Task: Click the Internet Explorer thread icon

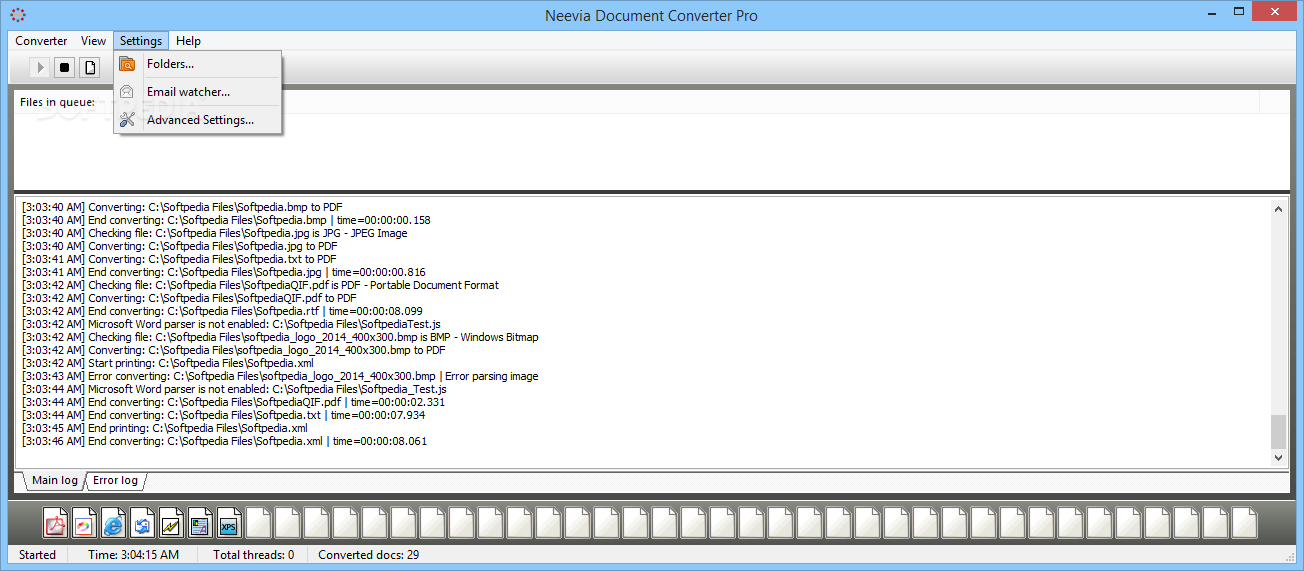Action: [x=113, y=523]
